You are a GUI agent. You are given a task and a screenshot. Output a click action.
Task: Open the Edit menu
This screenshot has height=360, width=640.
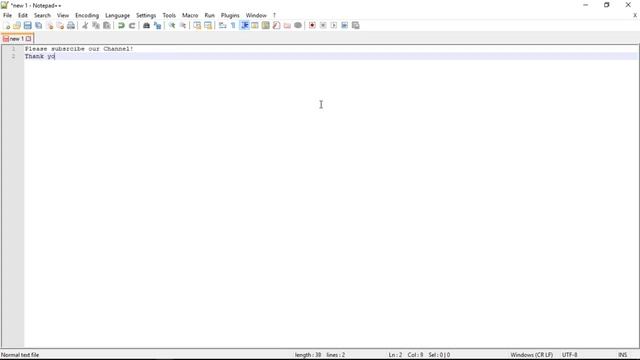pos(23,15)
